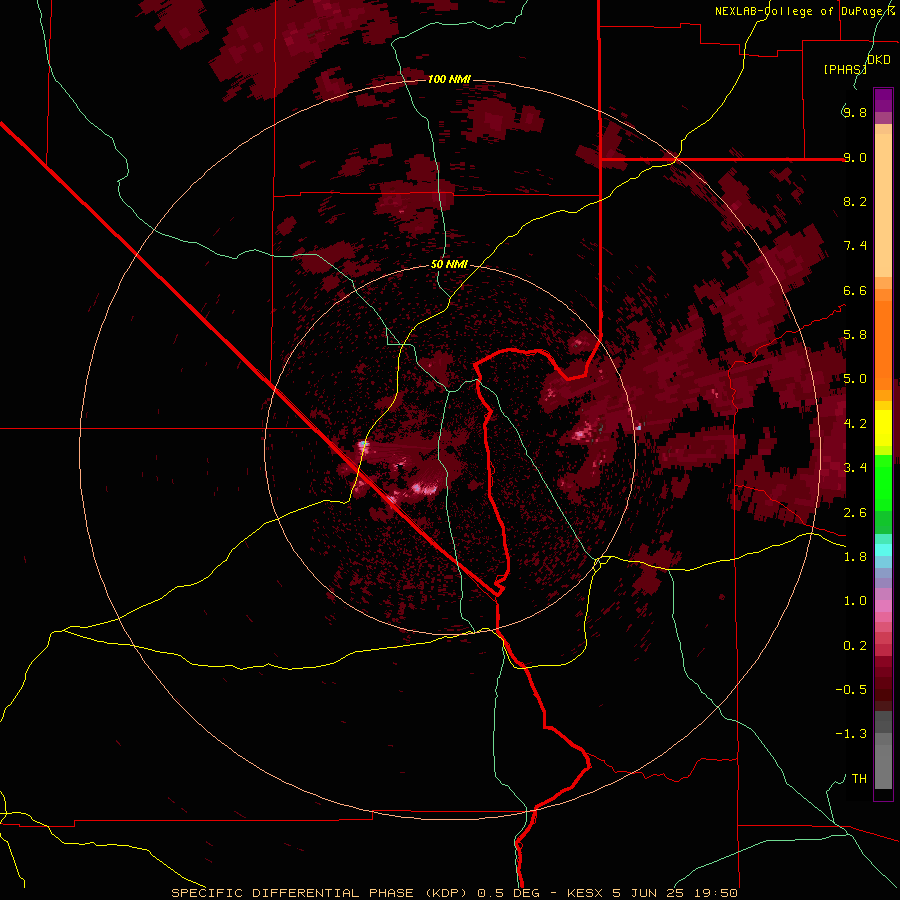
Task: Click the 7.4 scale value
Action: (855, 246)
